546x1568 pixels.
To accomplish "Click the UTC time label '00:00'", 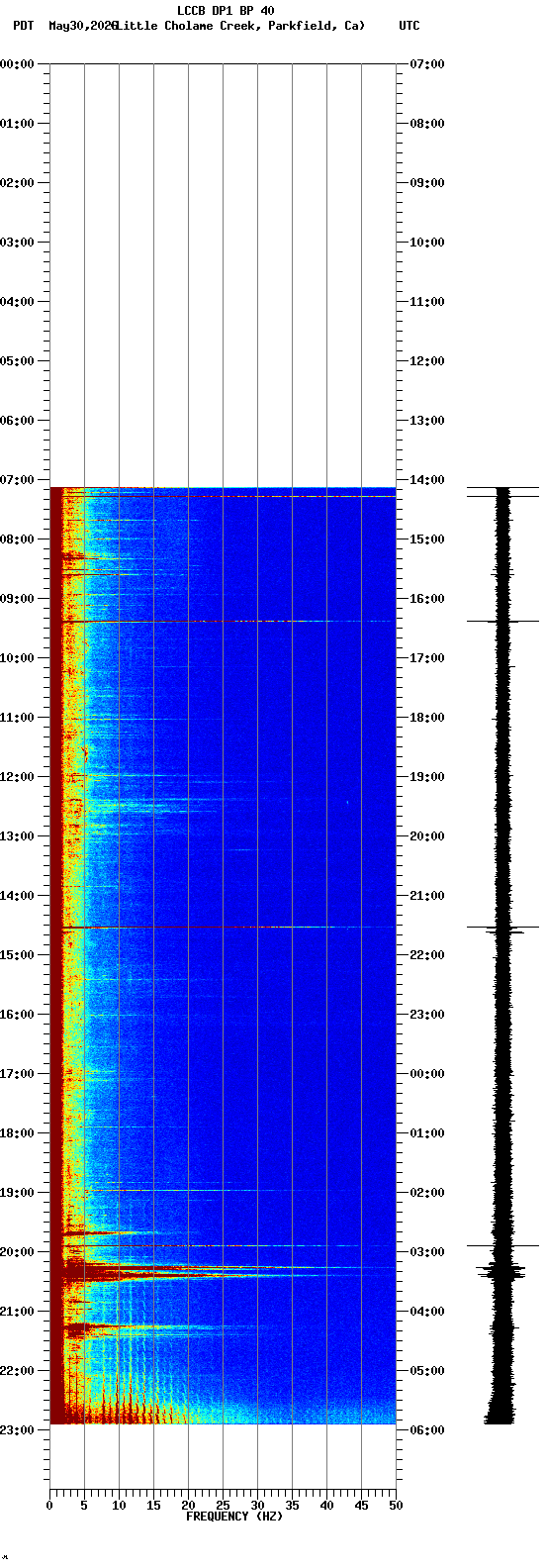I will click(427, 1074).
